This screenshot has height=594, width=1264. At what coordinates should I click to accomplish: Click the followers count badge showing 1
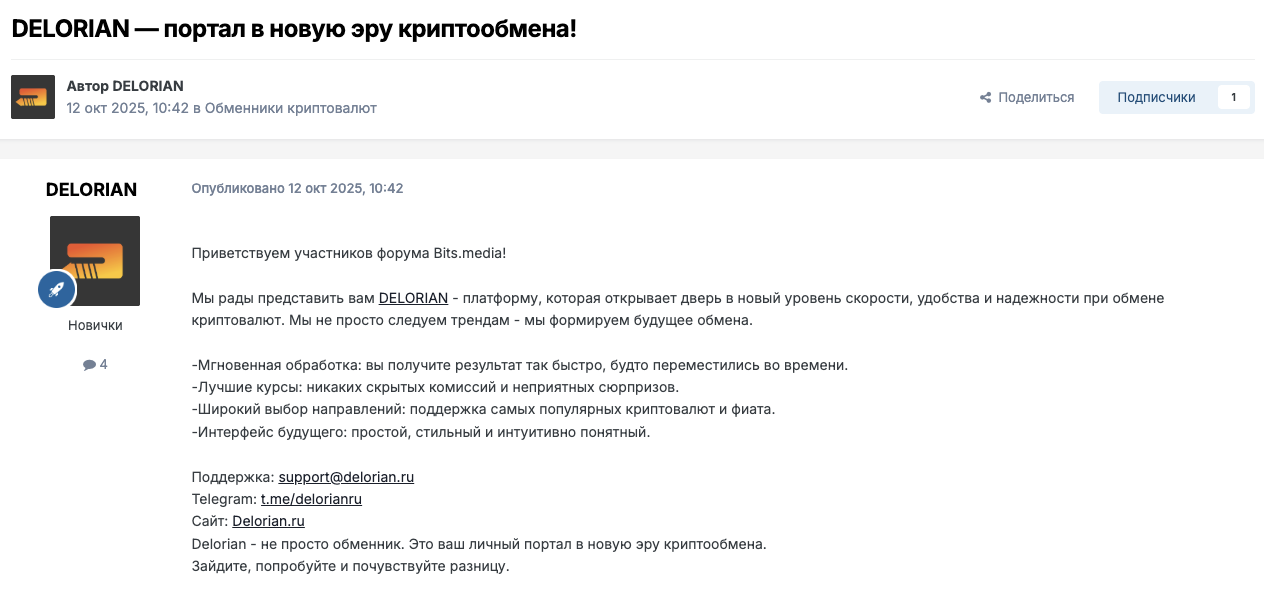1233,97
